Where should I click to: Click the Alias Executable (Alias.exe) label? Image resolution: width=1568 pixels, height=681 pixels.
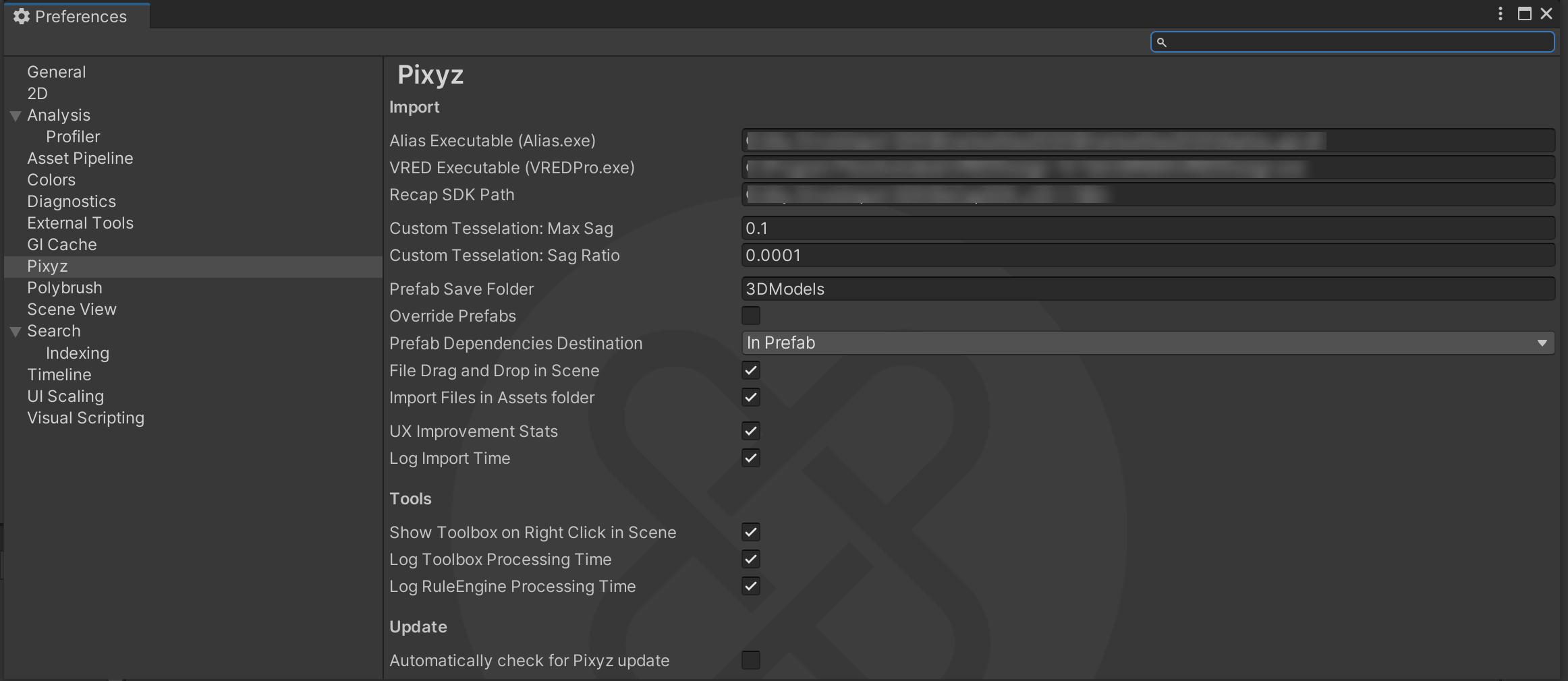point(493,140)
